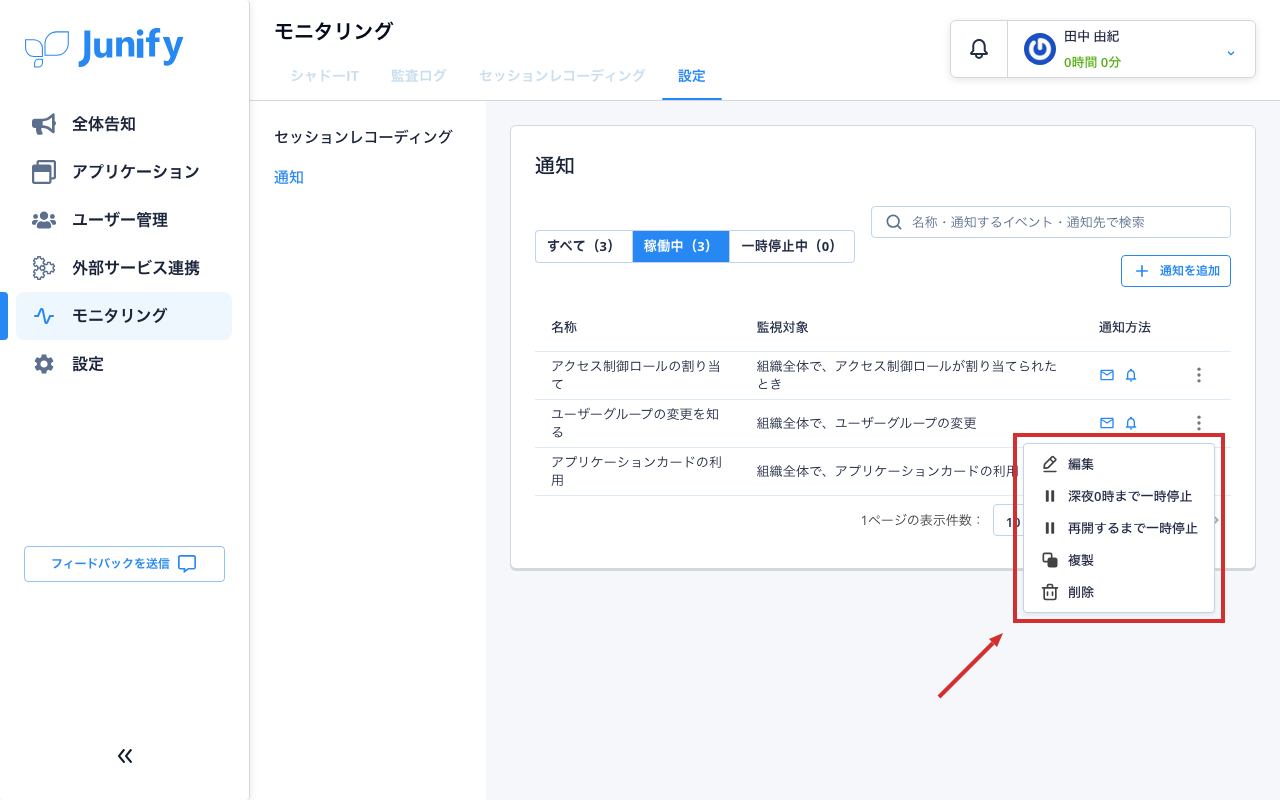Open 全体告知 megaphone icon in sidebar
This screenshot has width=1280, height=800.
[x=43, y=124]
